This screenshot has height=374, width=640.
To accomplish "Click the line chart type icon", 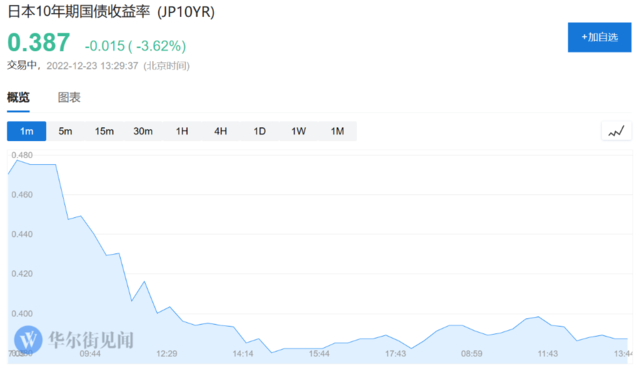I will point(616,131).
